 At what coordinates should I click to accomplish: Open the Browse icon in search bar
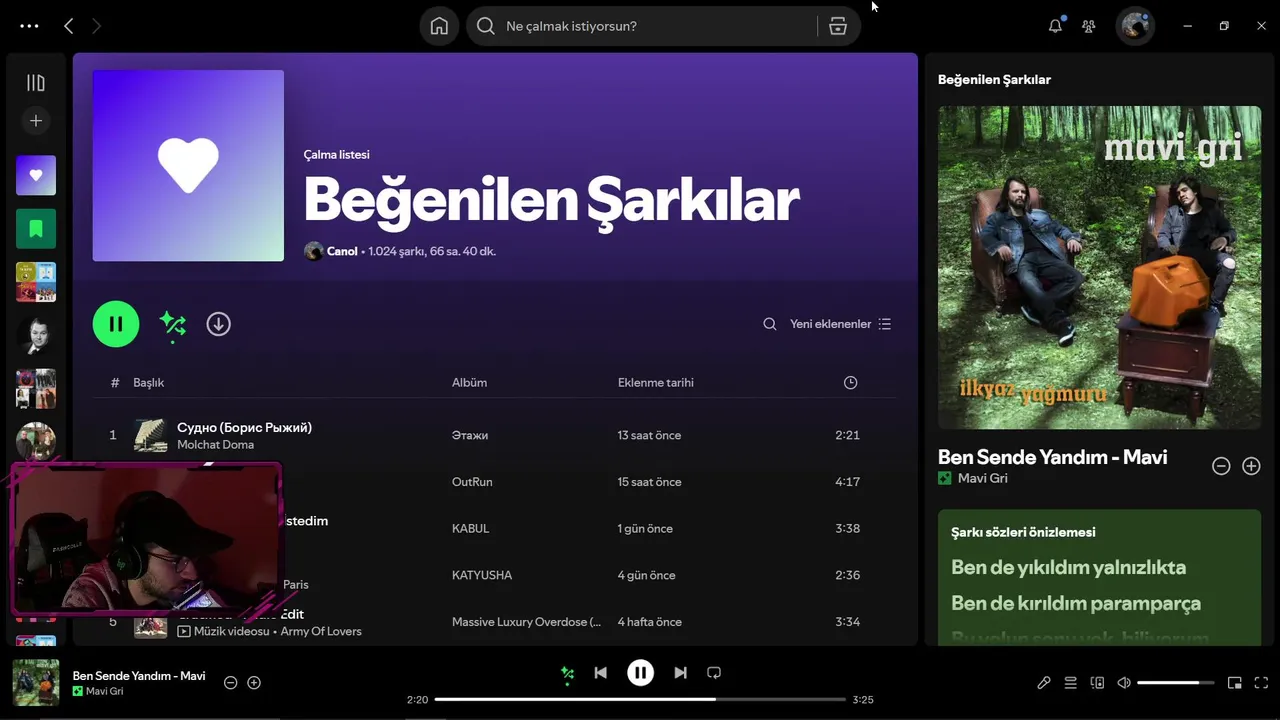(838, 26)
